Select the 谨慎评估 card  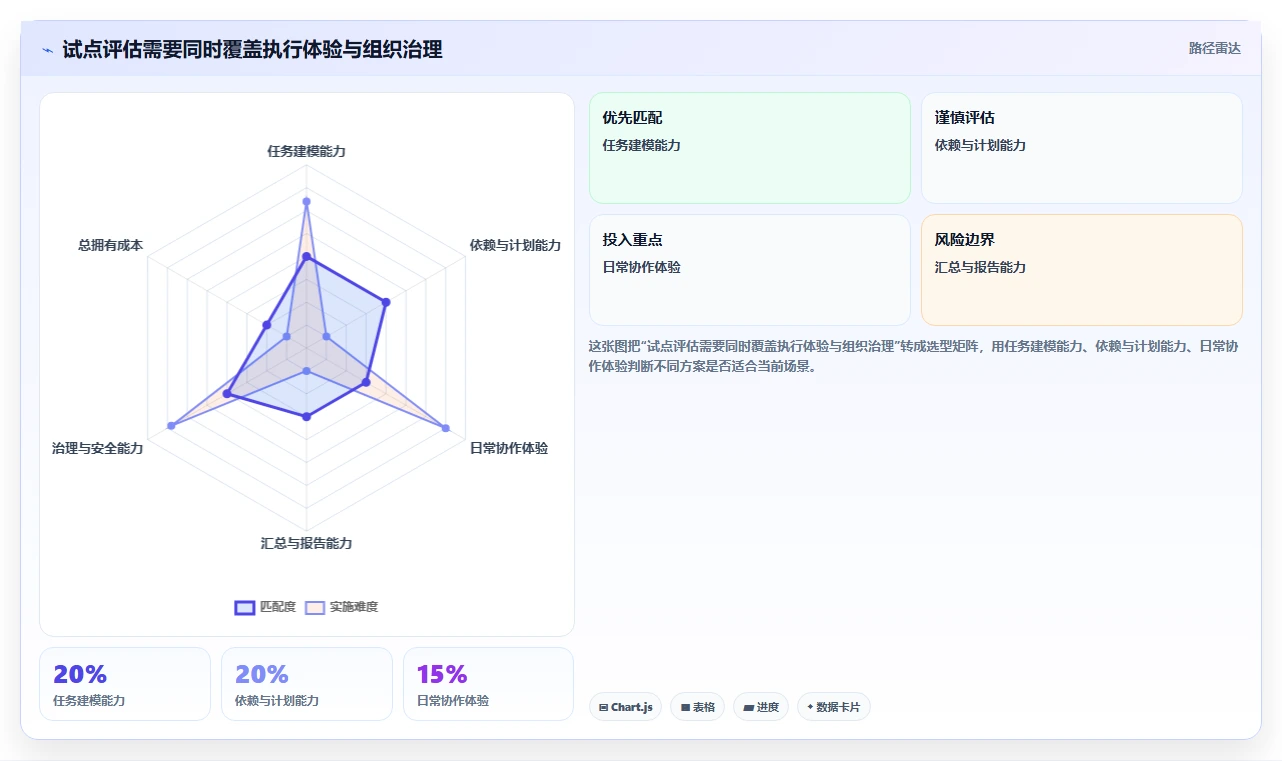coord(1082,148)
